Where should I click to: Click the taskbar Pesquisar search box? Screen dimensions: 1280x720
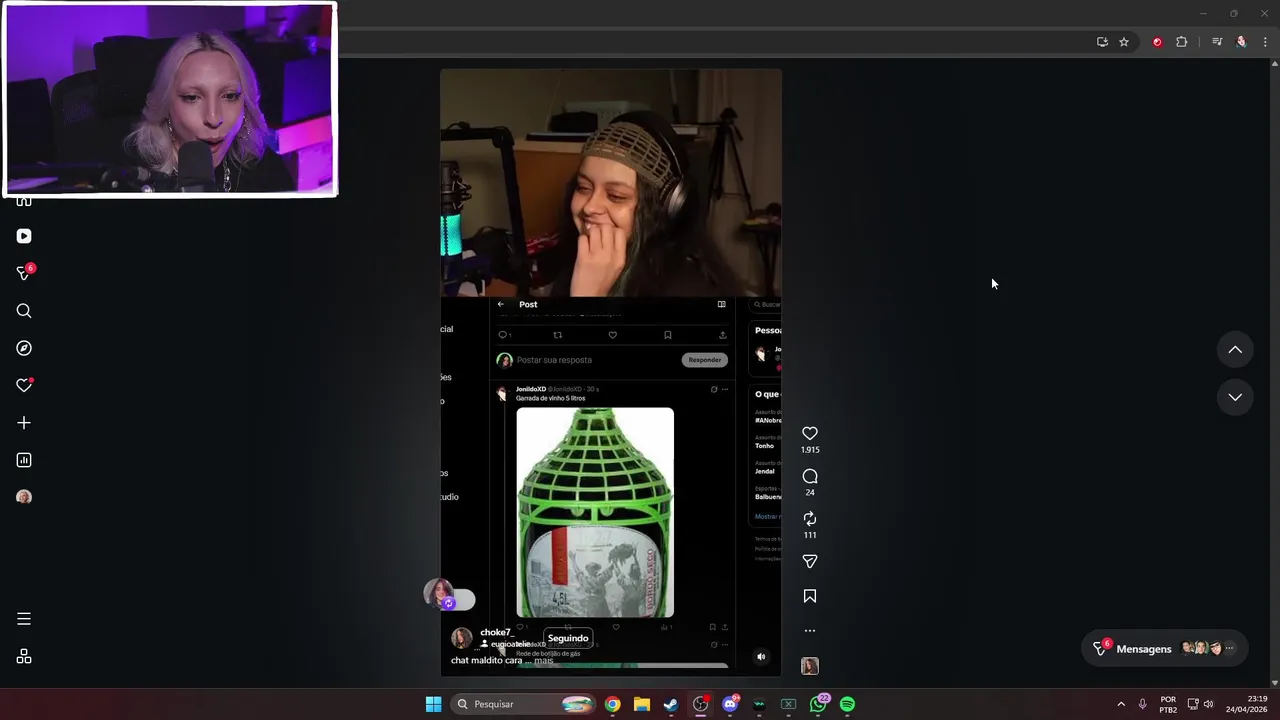pos(521,704)
